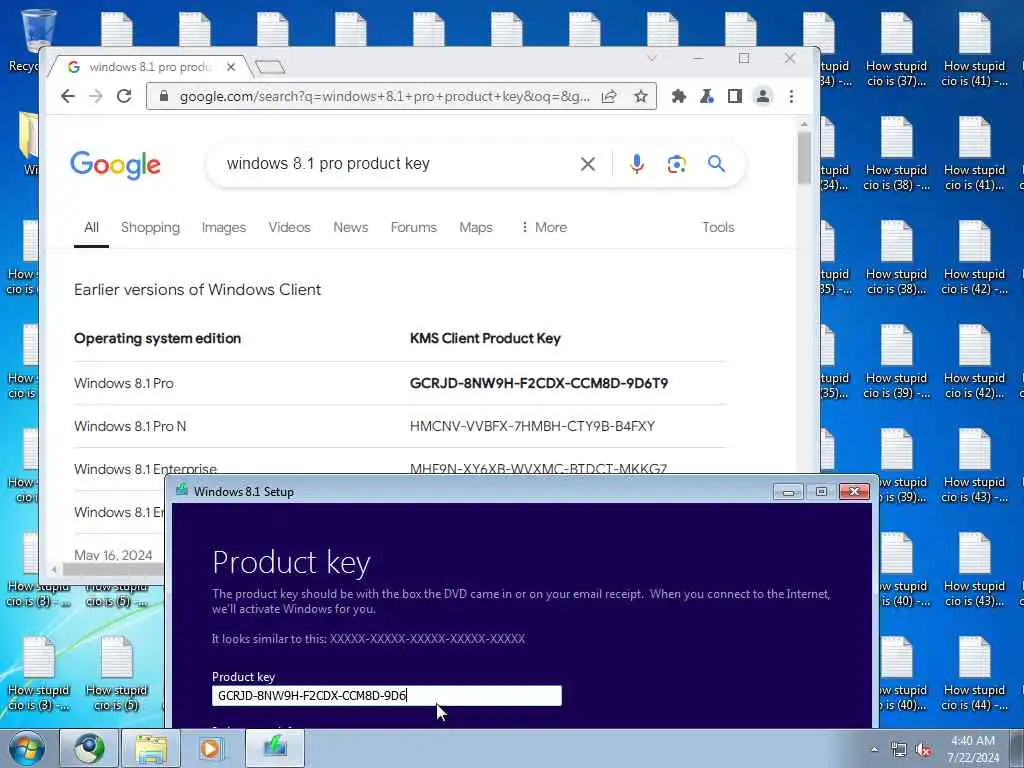Open Chrome three-dot menu

(792, 97)
